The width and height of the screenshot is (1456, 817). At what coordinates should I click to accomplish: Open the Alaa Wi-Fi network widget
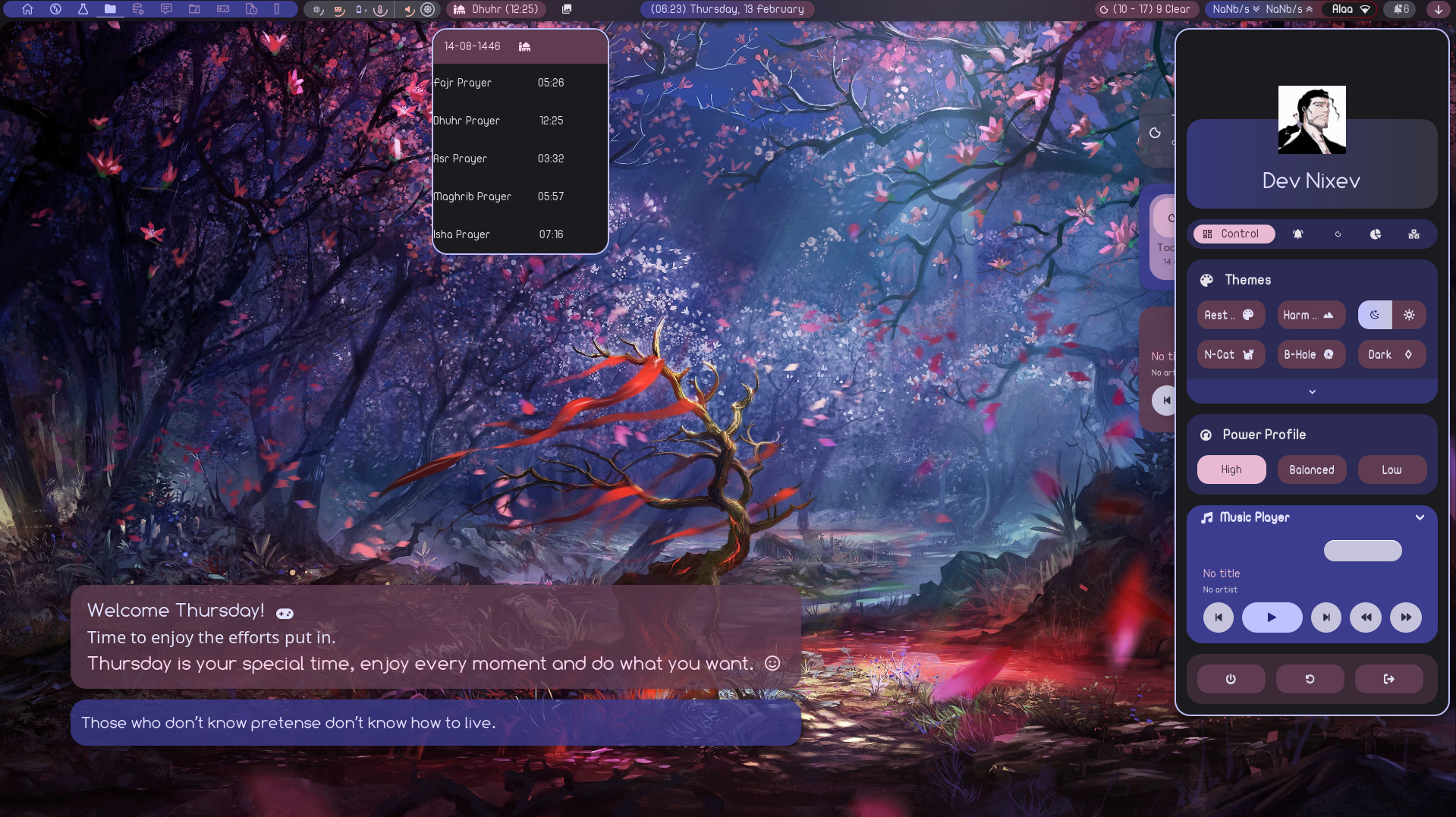click(x=1351, y=9)
